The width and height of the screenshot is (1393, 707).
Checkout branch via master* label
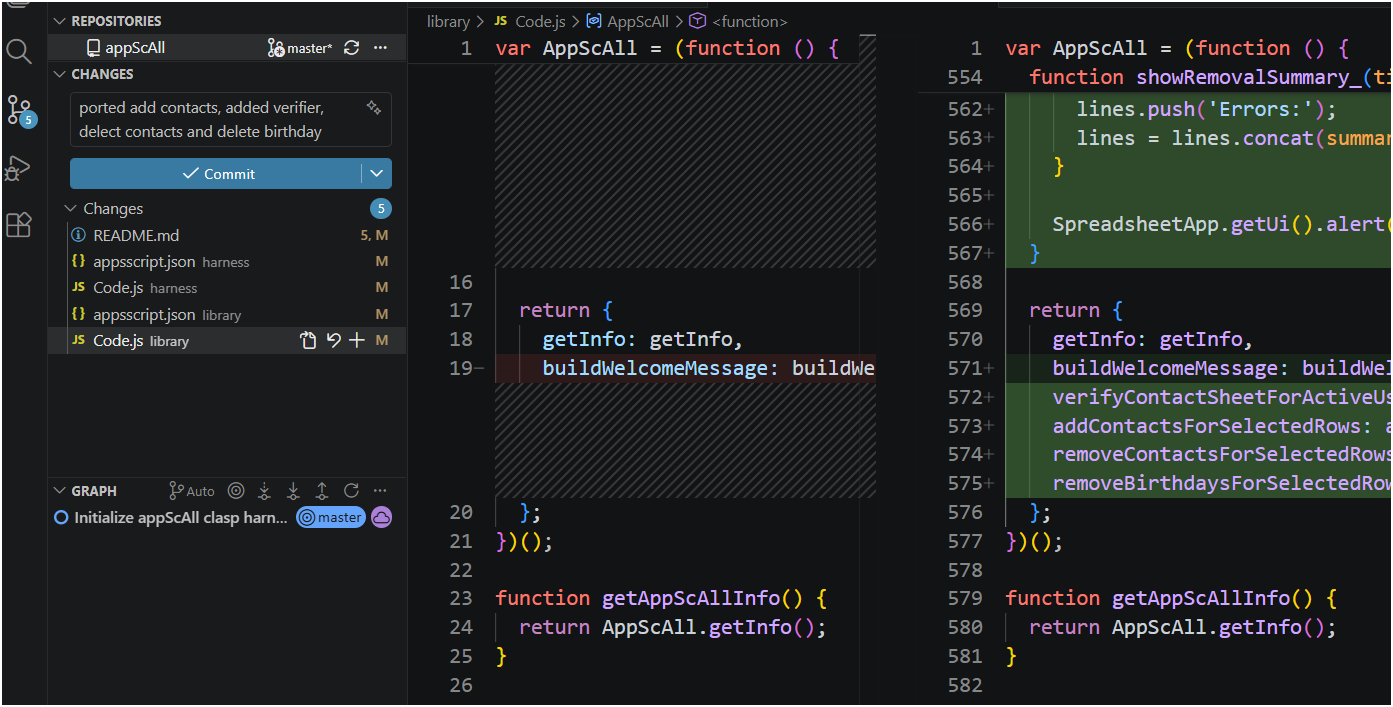[300, 48]
